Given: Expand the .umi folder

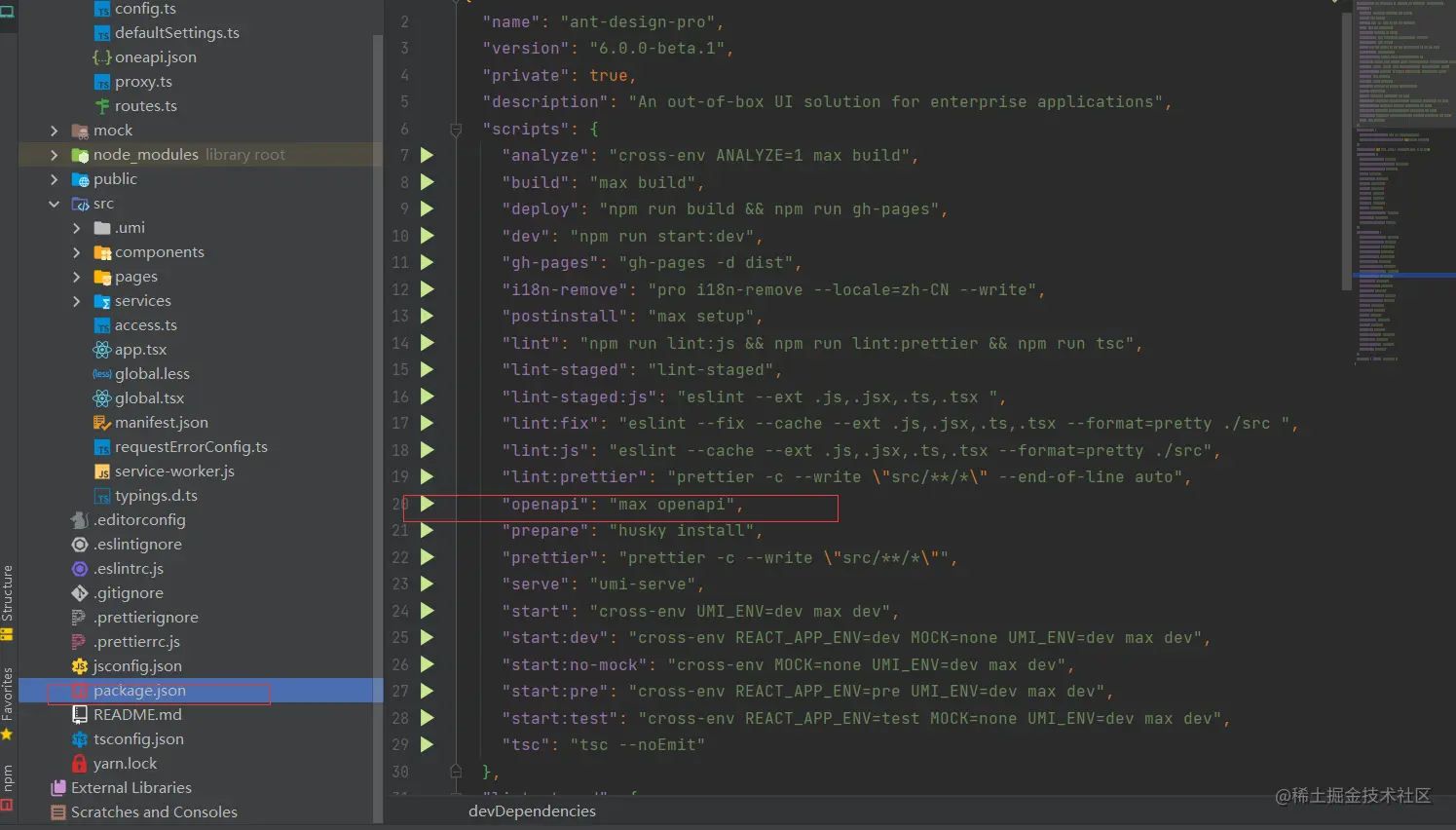Looking at the screenshot, I should pos(77,228).
